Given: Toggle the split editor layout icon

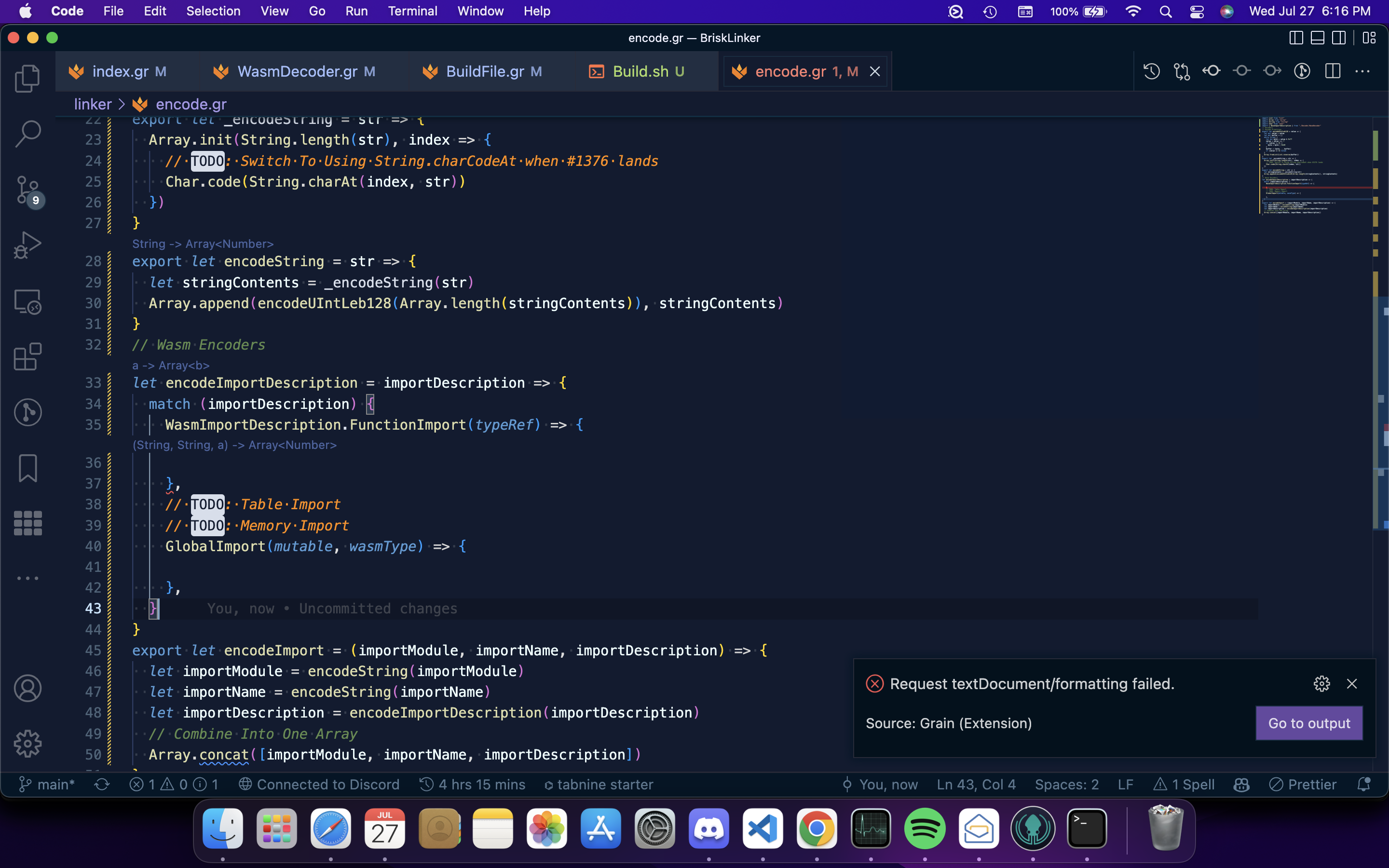Looking at the screenshot, I should point(1333,70).
